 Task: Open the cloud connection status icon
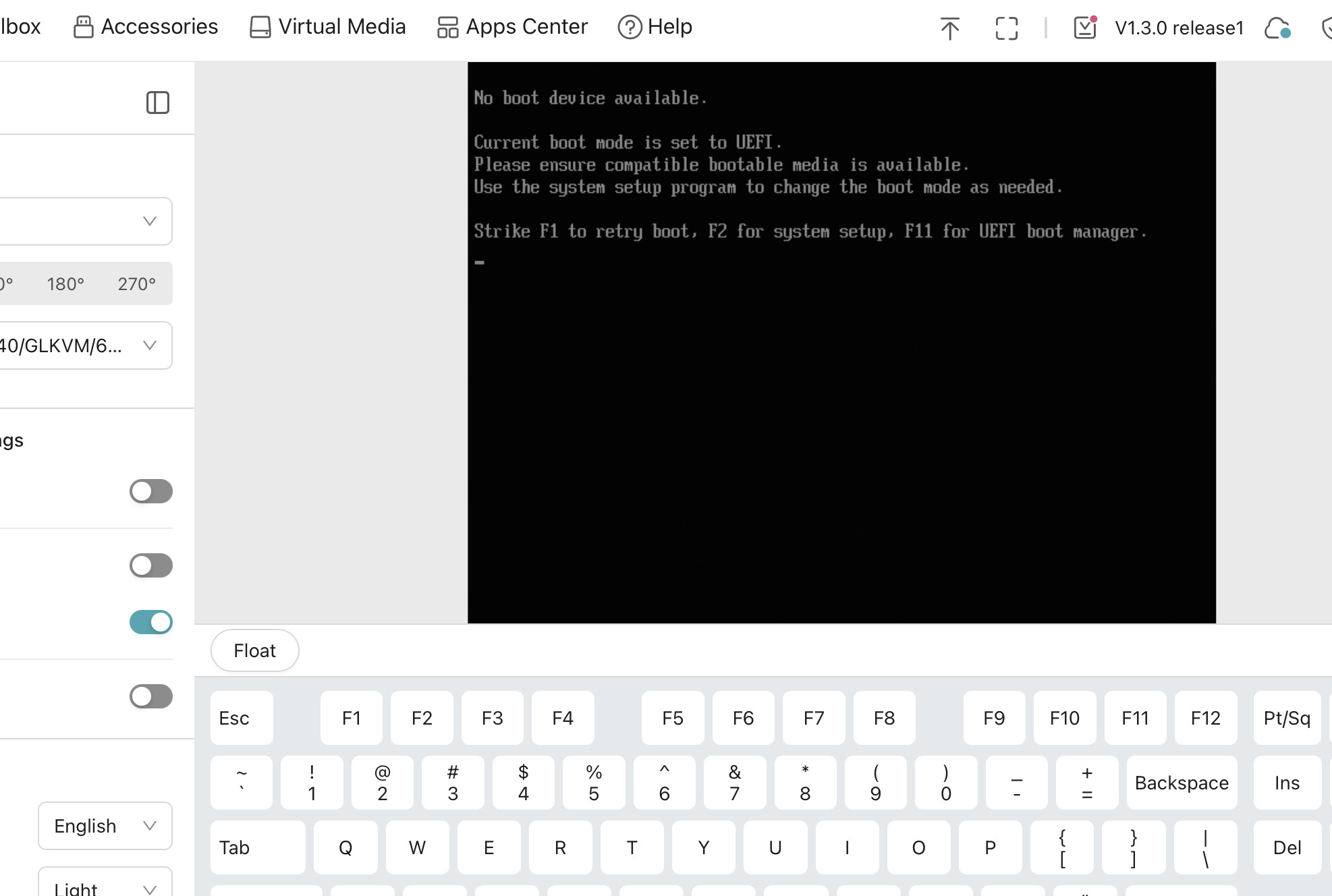(1278, 28)
